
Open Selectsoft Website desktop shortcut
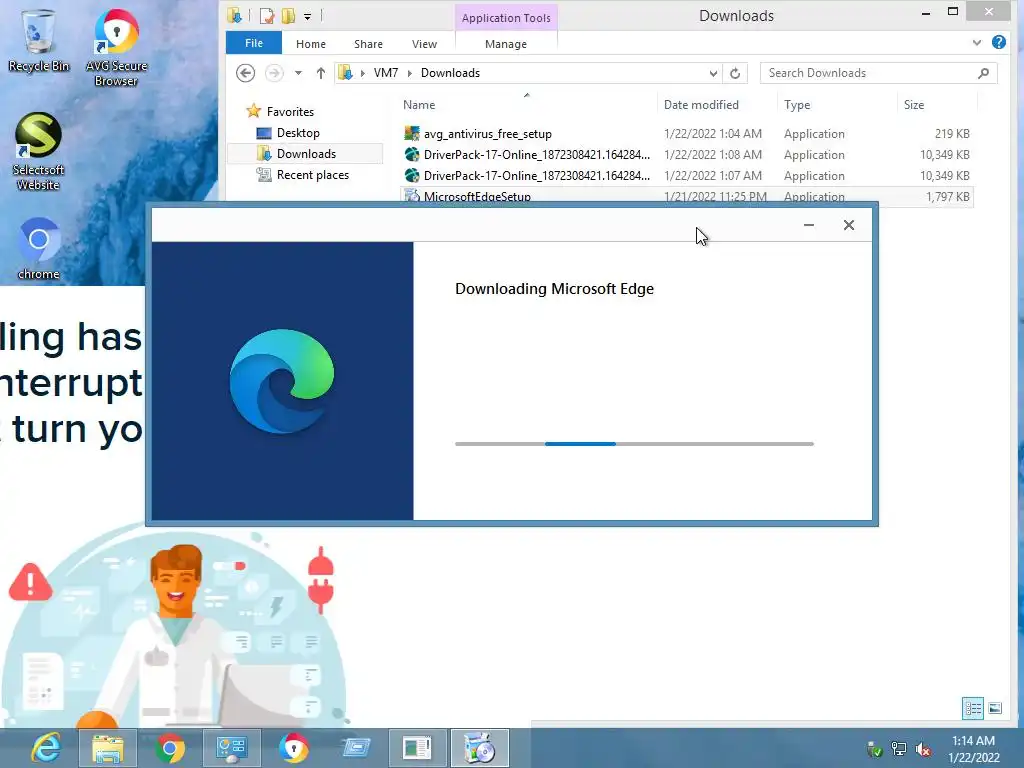tap(38, 152)
